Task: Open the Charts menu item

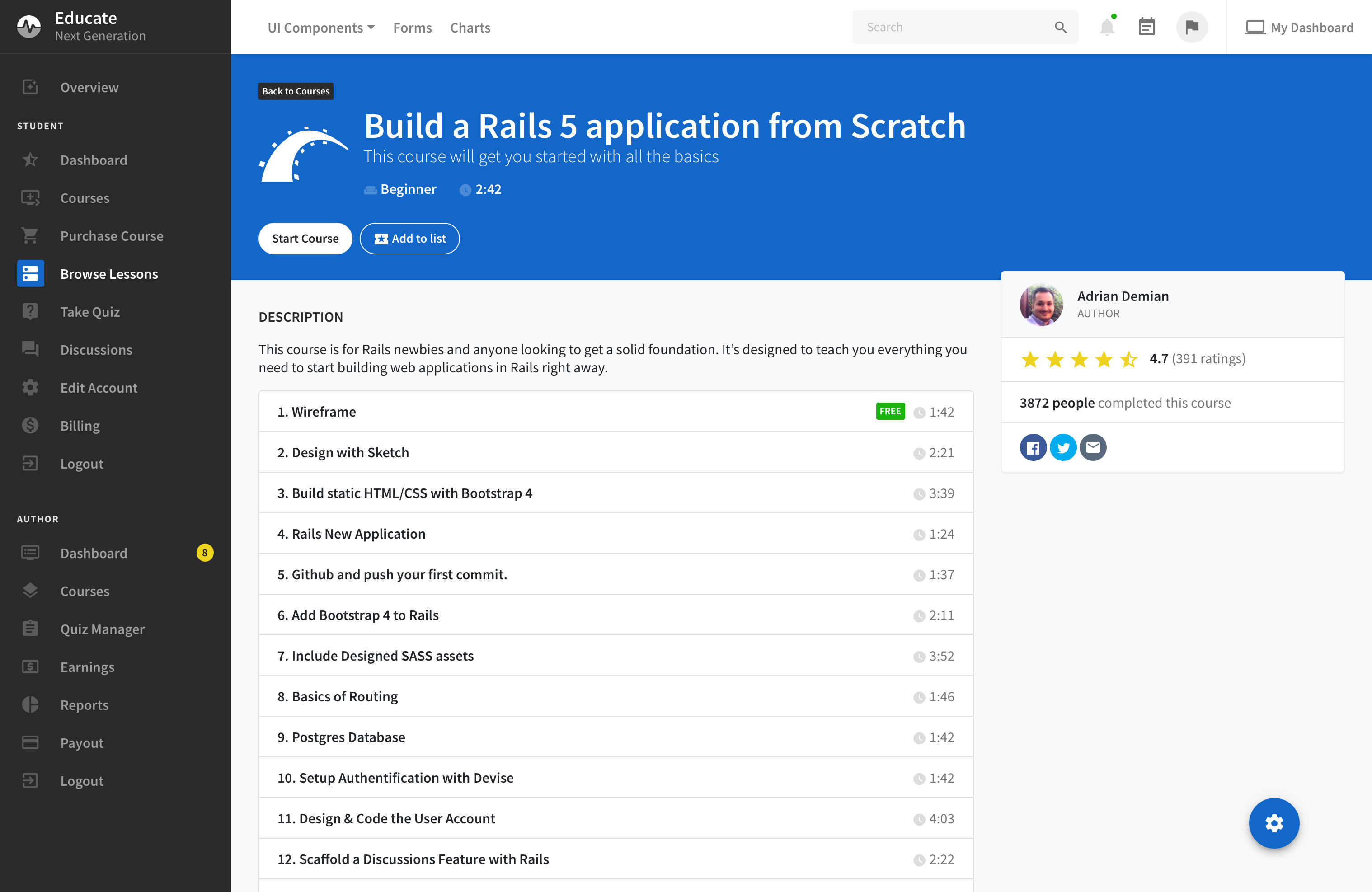Action: [x=470, y=28]
